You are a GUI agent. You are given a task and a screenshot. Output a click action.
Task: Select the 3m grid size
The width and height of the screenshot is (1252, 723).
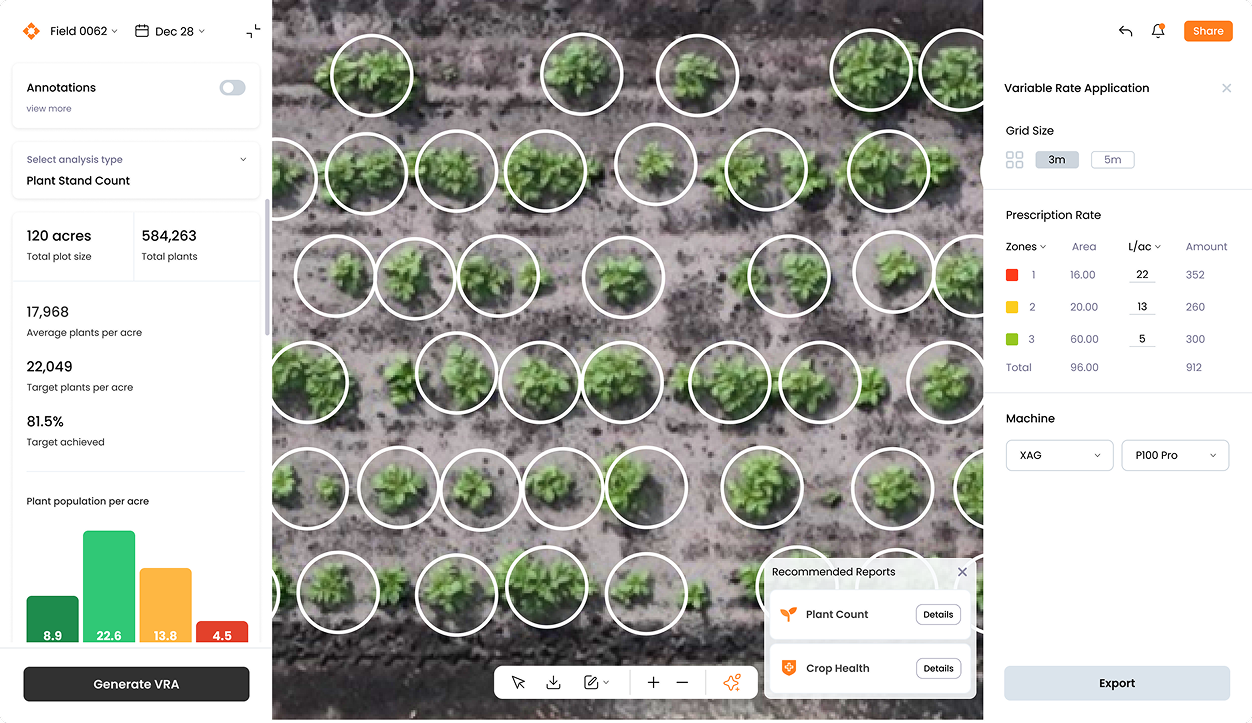(x=1057, y=160)
